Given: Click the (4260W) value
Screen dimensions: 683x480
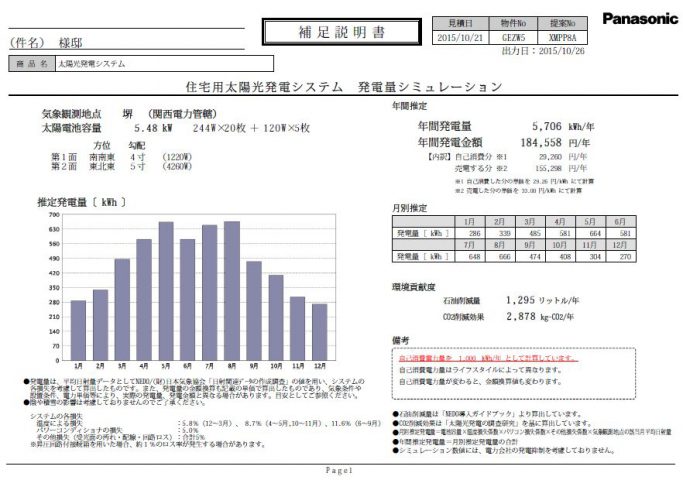Looking at the screenshot, I should (177, 166).
